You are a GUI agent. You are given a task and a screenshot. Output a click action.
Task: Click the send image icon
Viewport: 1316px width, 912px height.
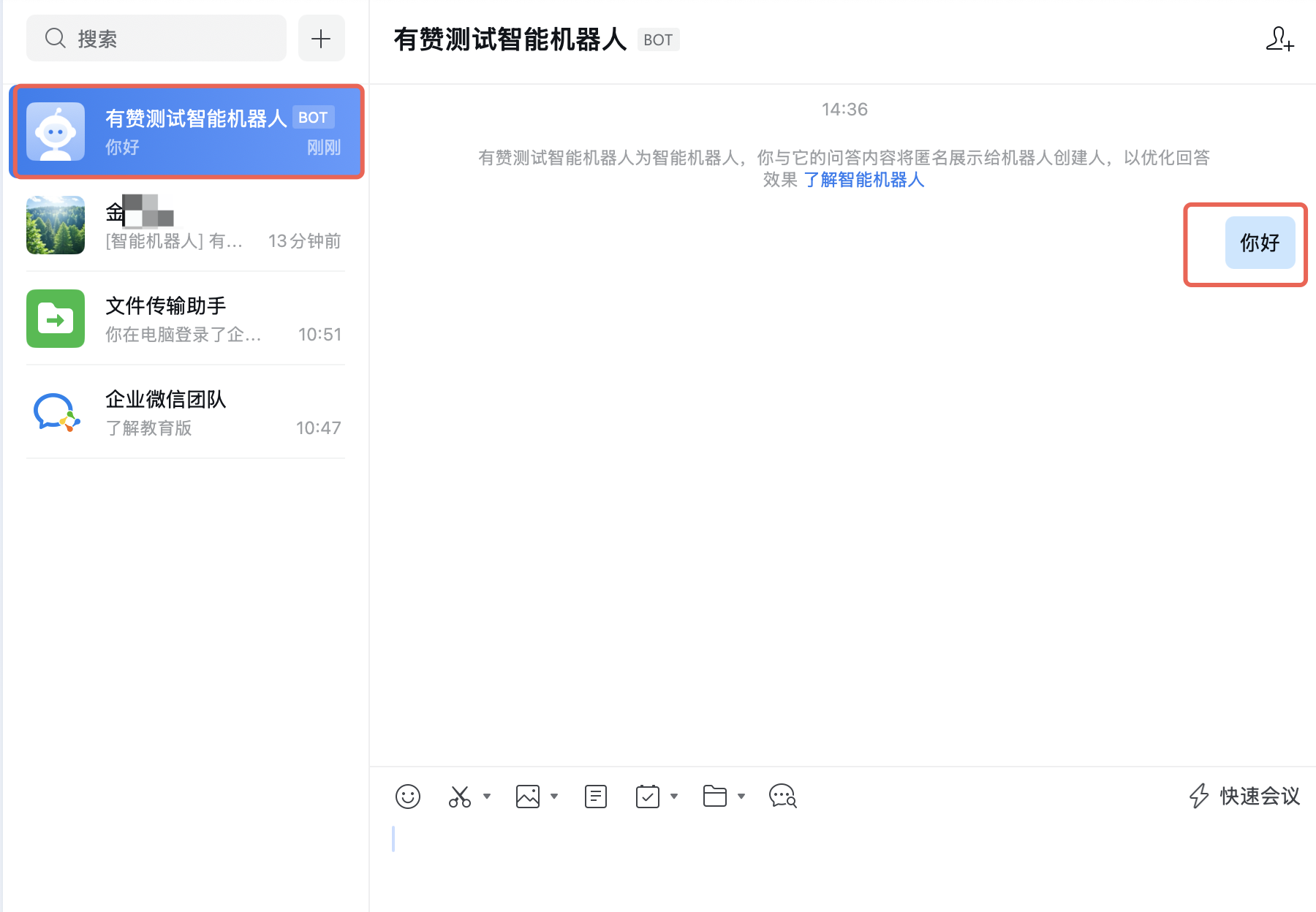(x=528, y=796)
